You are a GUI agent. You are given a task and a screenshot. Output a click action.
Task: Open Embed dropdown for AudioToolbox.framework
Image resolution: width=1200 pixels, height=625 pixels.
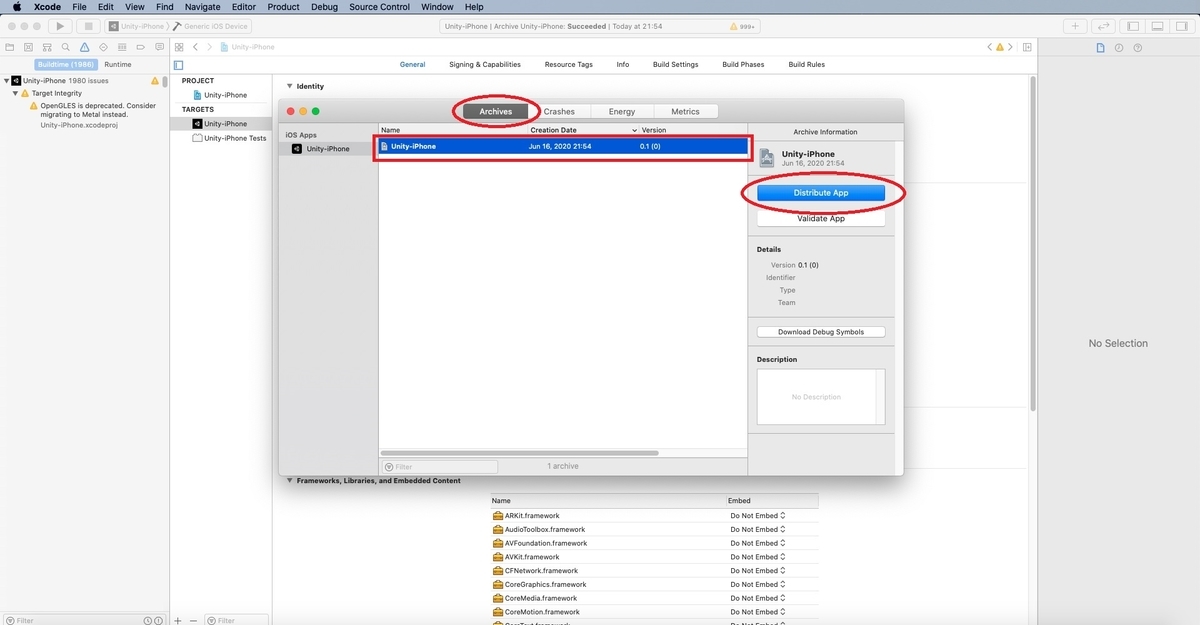point(758,530)
